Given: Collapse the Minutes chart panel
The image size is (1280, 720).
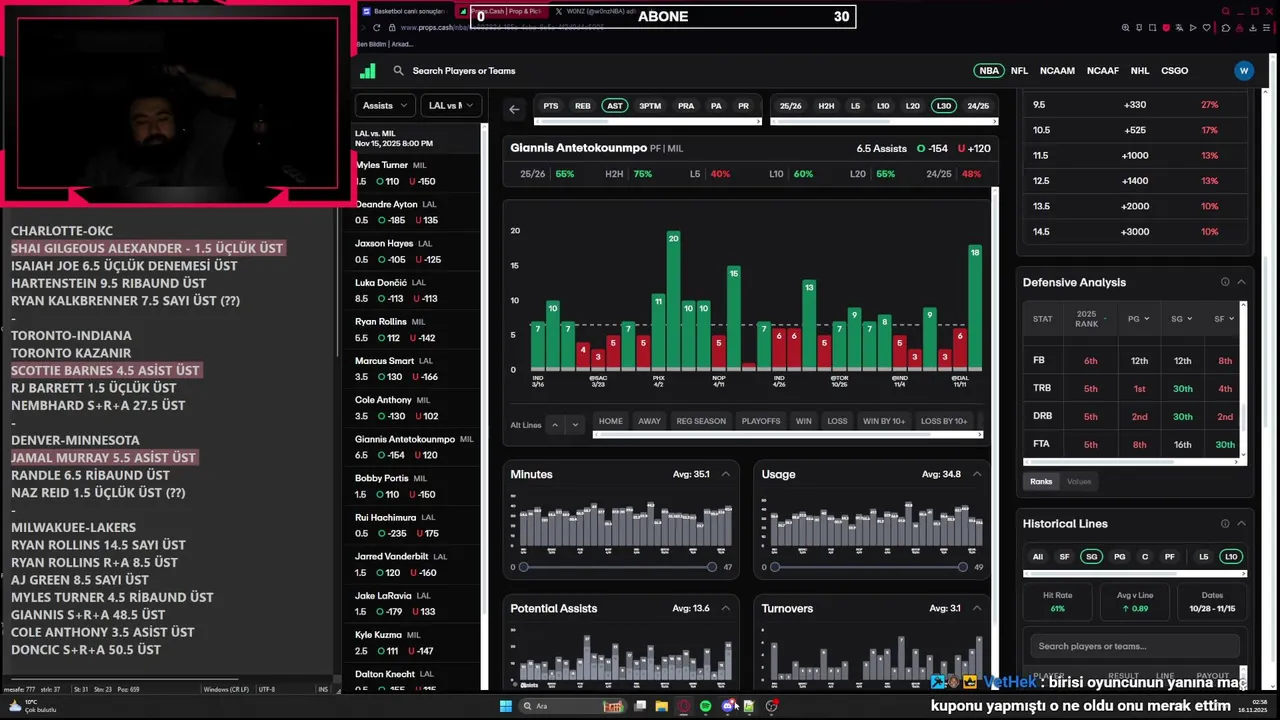Looking at the screenshot, I should click(726, 474).
